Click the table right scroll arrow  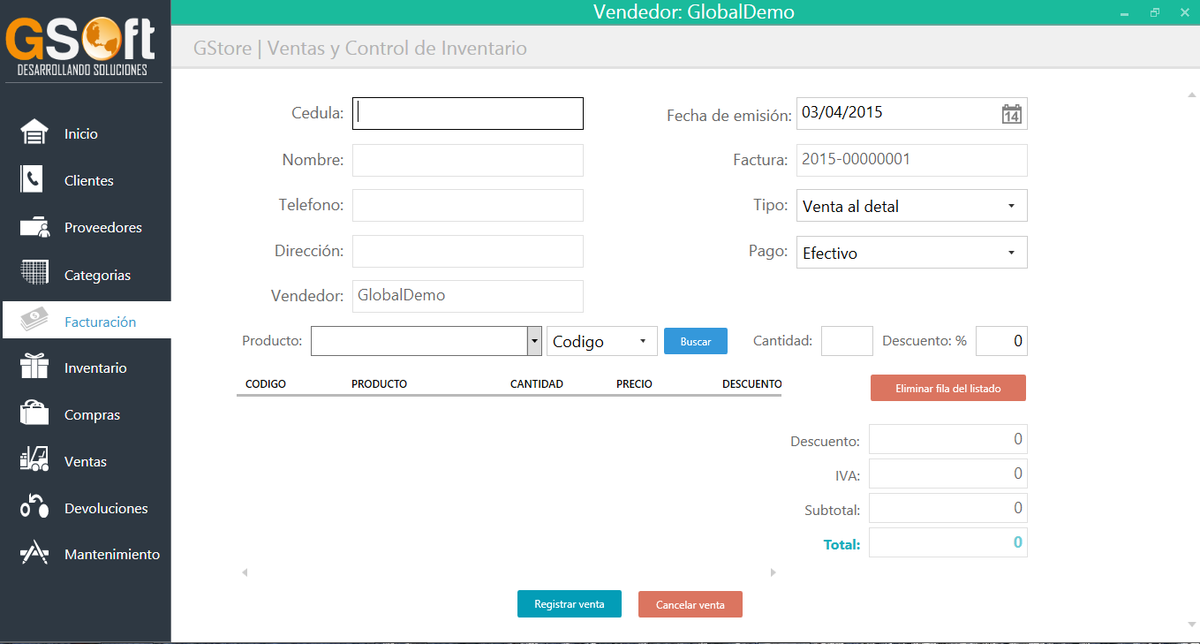coord(773,573)
